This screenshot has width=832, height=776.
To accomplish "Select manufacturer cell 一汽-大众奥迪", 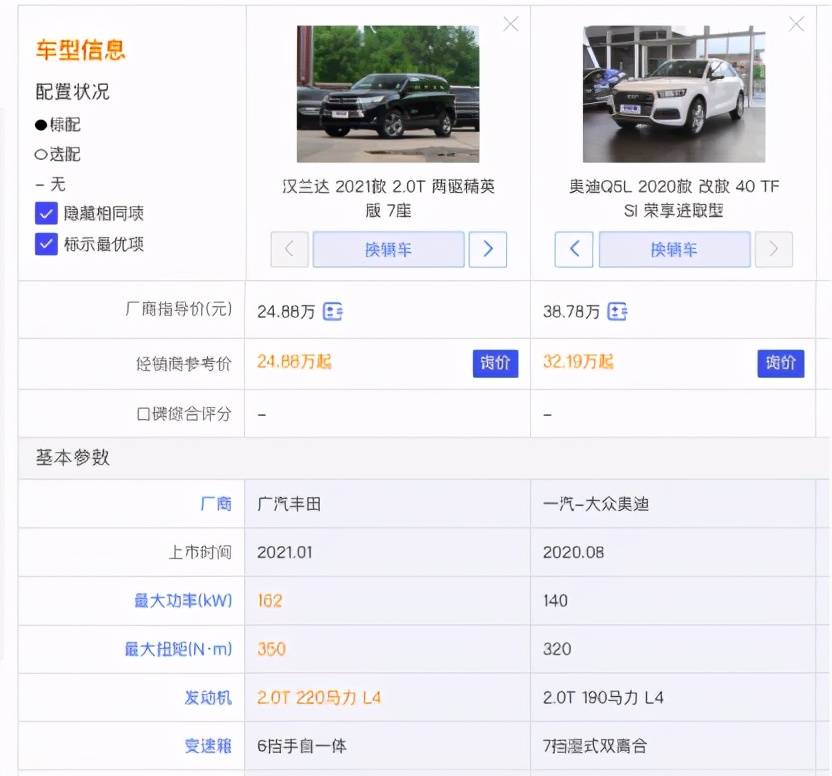I will 596,504.
